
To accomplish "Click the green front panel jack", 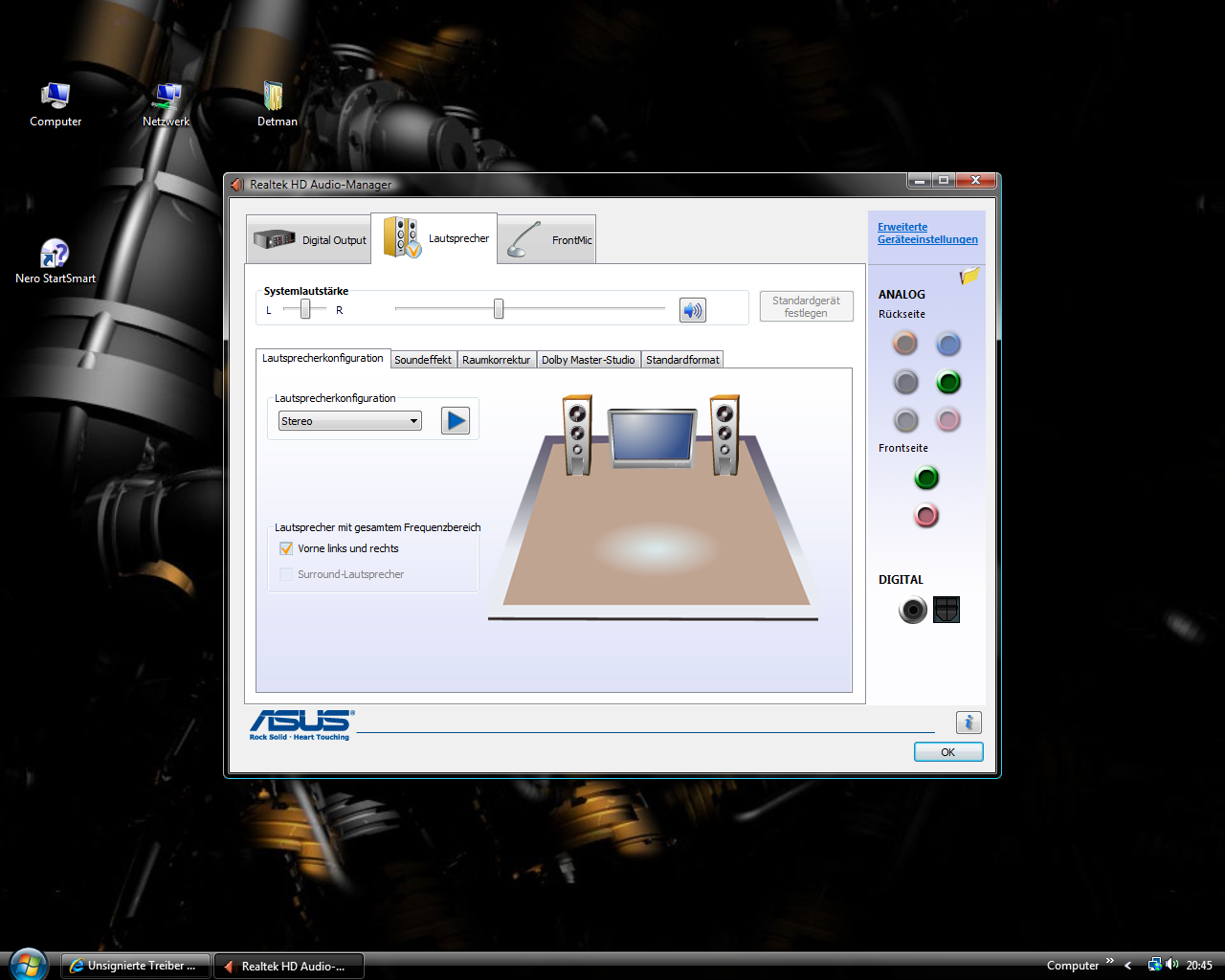I will [x=926, y=478].
